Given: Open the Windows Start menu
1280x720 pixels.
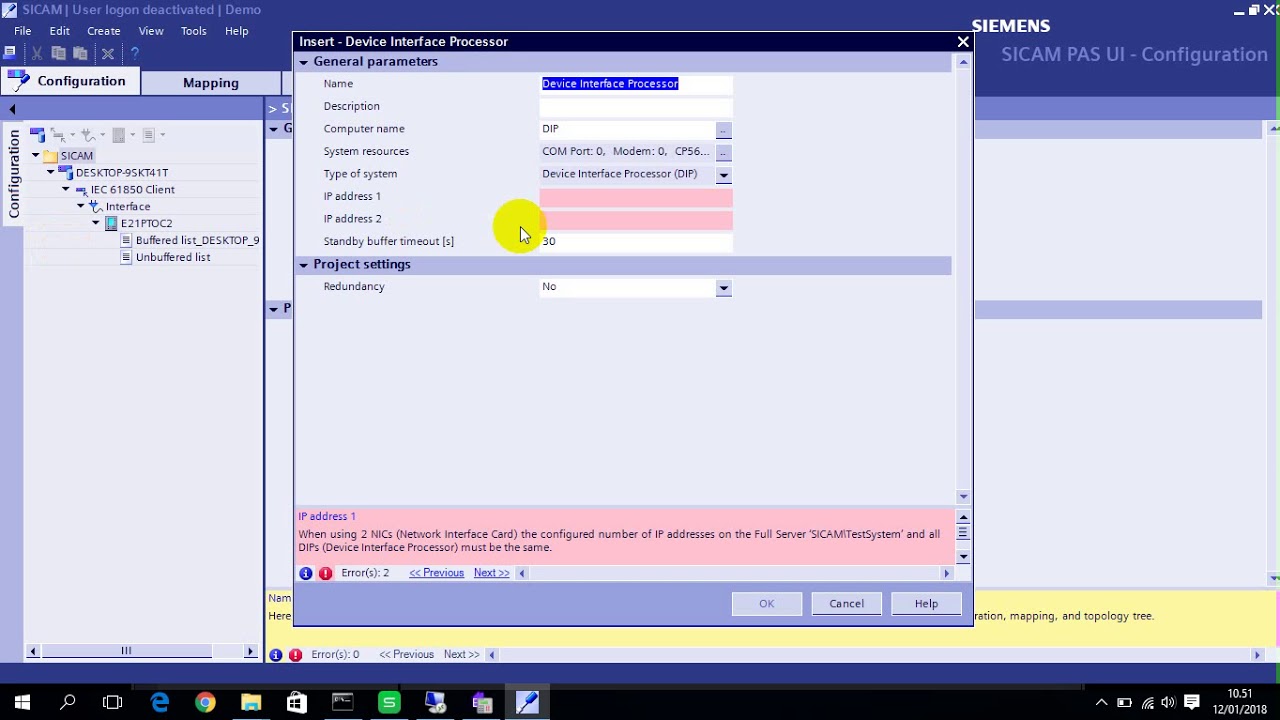Looking at the screenshot, I should (x=22, y=702).
